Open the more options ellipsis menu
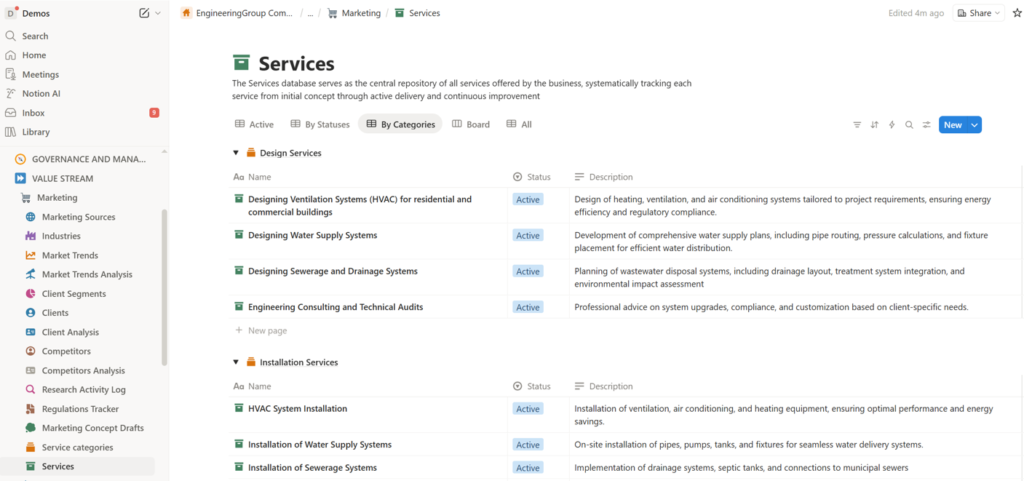 pyautogui.click(x=311, y=13)
